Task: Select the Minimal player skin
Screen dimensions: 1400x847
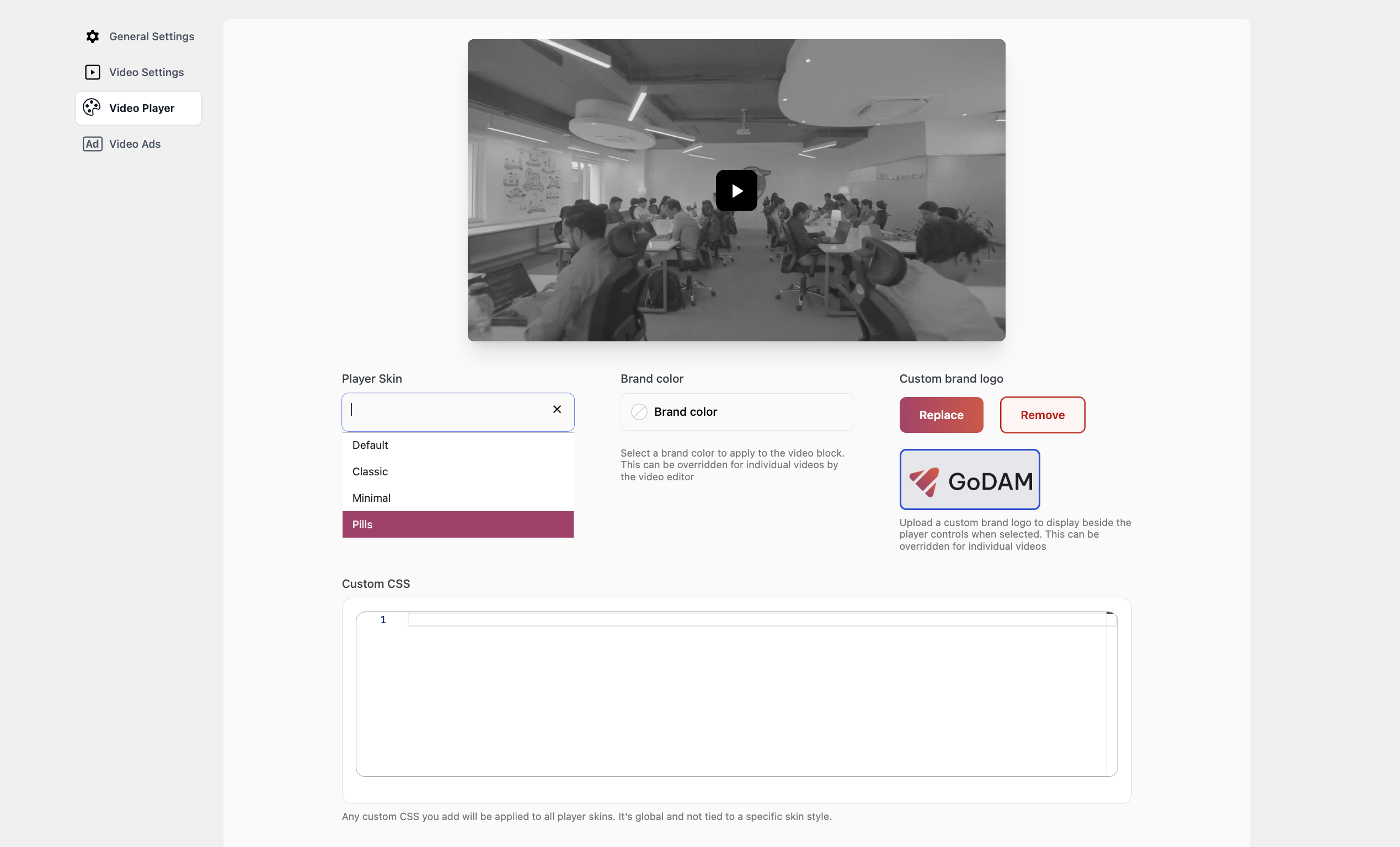Action: click(x=371, y=497)
